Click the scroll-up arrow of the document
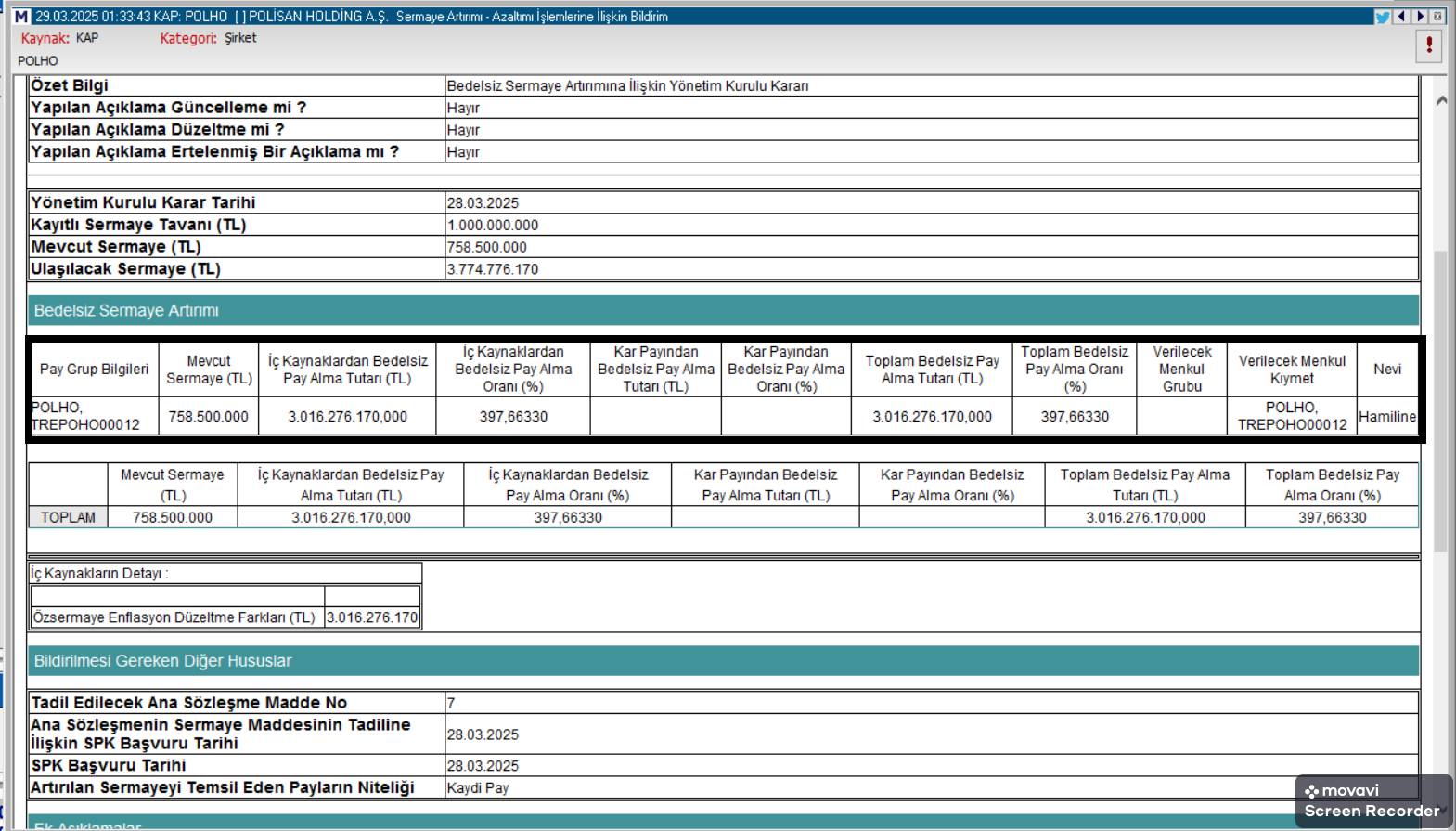Viewport: 1456px width, 831px height. 1441,100
